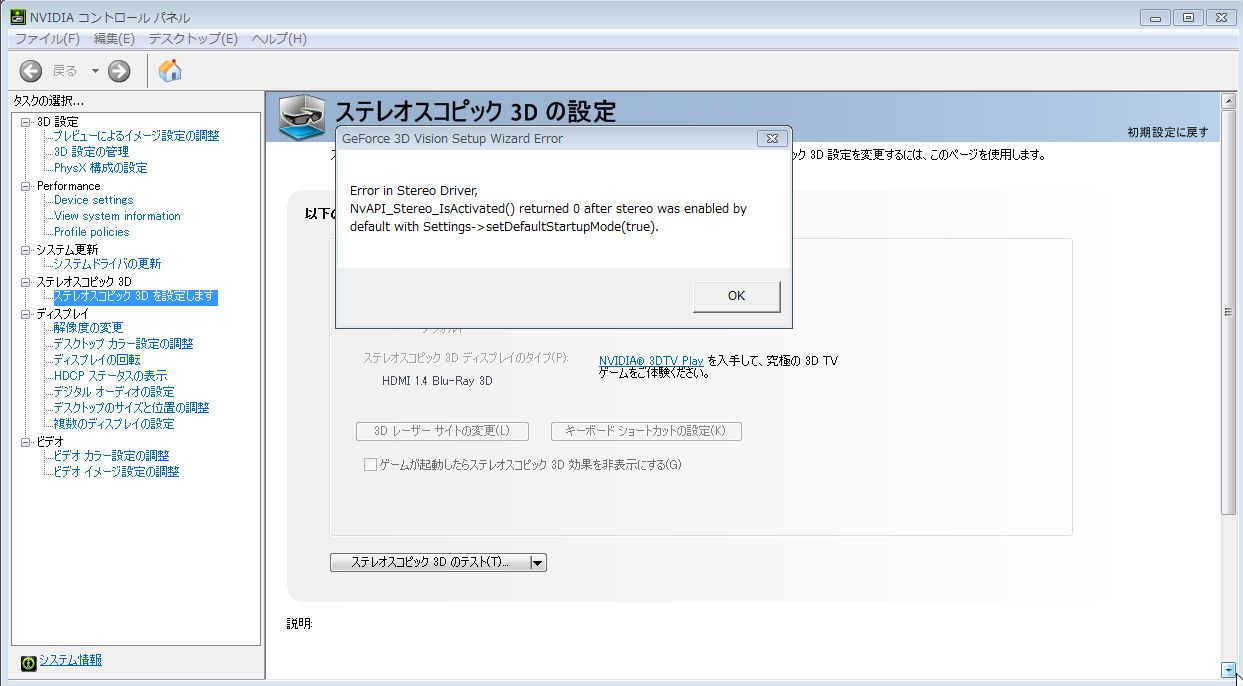The width and height of the screenshot is (1243, 686).
Task: Select プレビューによるイメージ設定の調整
Action: [136, 136]
